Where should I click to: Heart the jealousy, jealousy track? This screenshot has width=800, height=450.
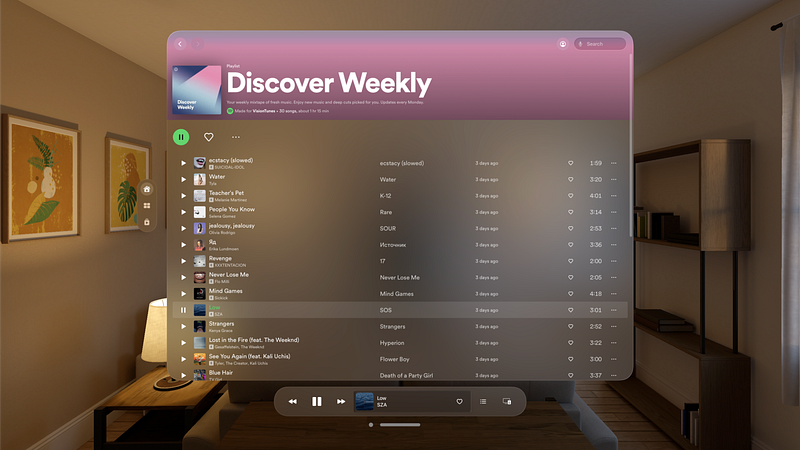coord(570,229)
